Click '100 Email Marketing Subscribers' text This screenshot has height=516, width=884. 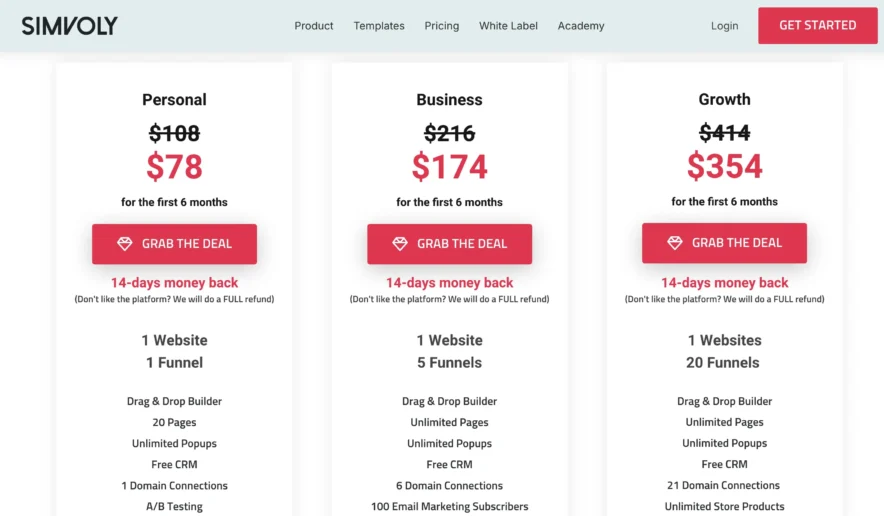(449, 506)
